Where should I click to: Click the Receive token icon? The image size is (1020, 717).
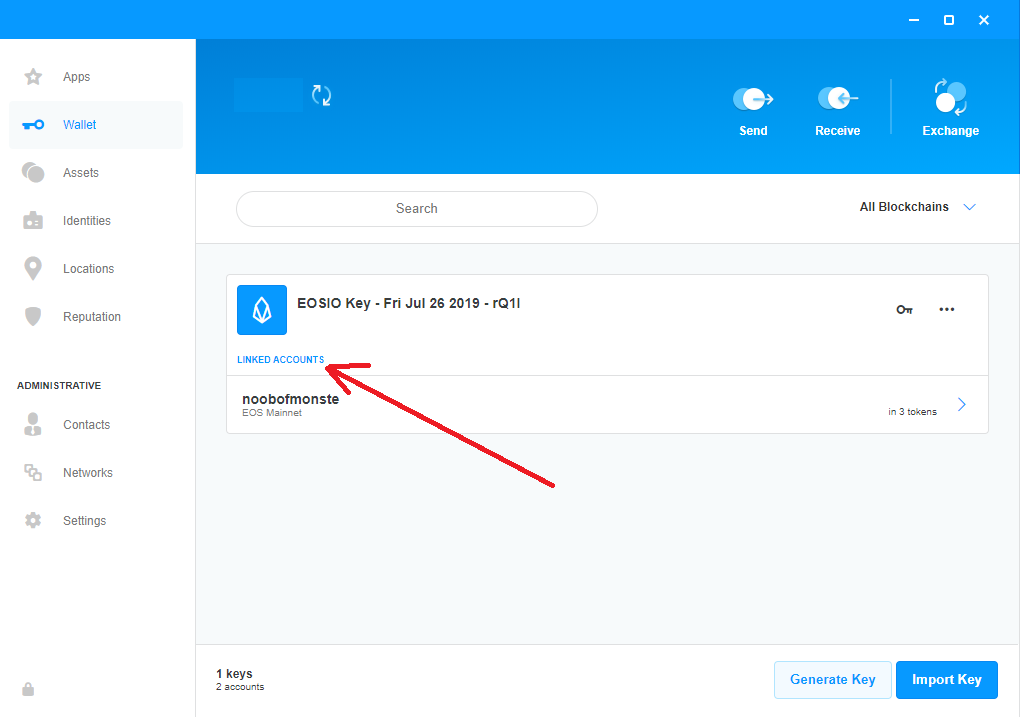[838, 99]
